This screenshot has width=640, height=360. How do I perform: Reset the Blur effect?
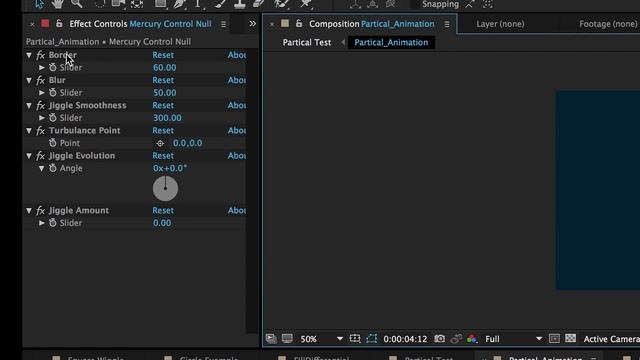163,80
